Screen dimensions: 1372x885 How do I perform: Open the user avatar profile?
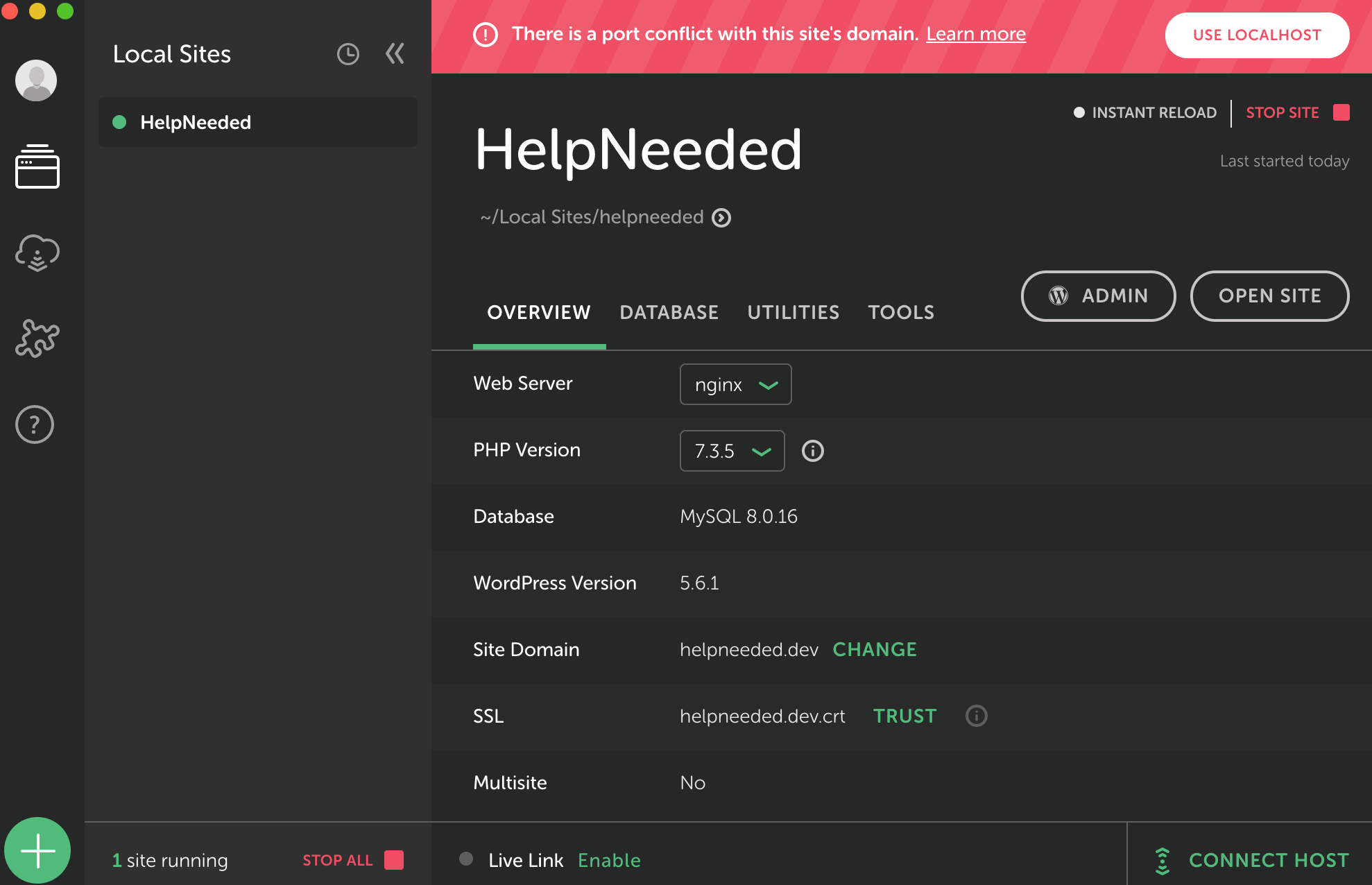pos(36,80)
